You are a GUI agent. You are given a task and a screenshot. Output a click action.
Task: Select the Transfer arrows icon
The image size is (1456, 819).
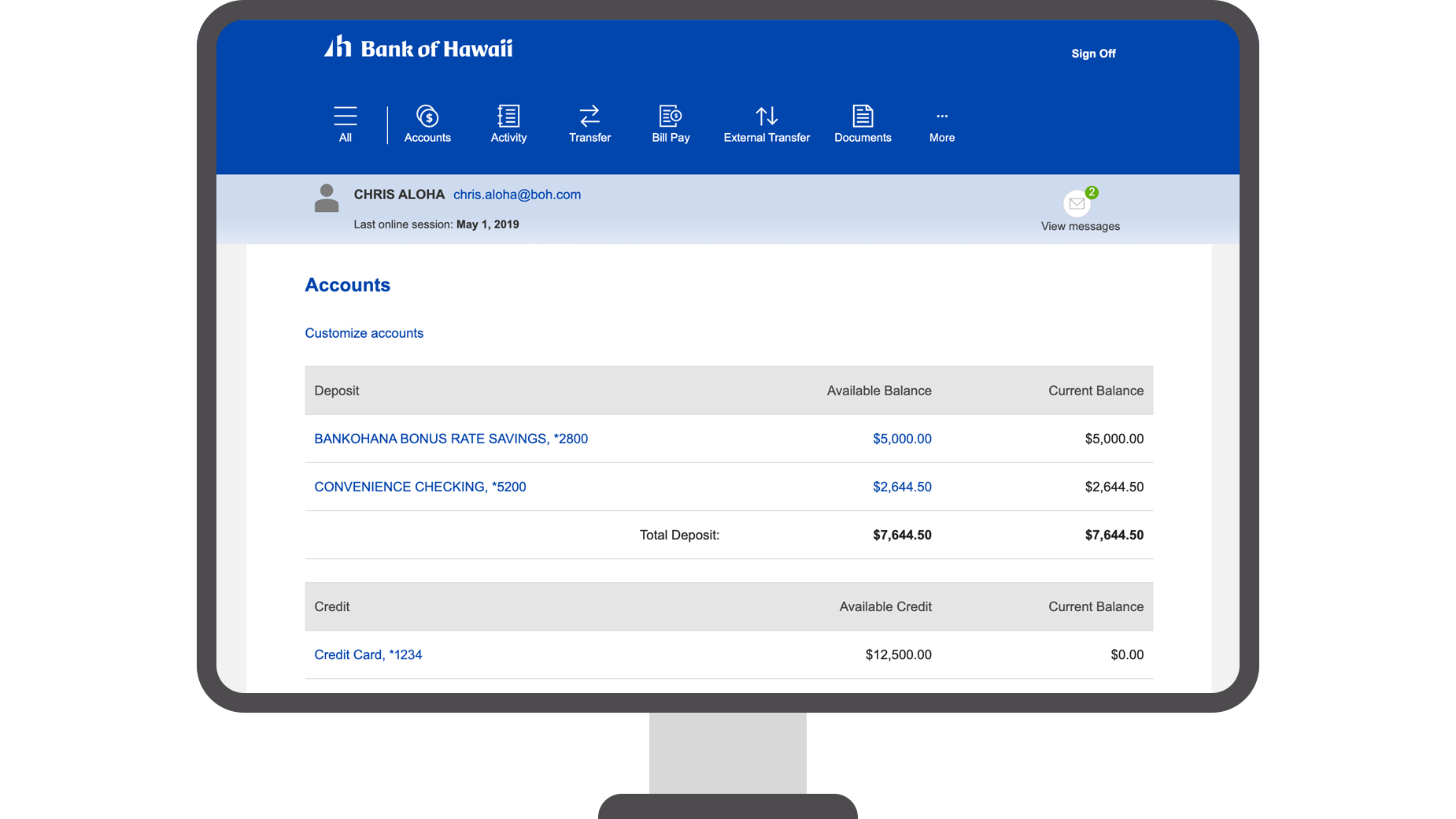[589, 116]
